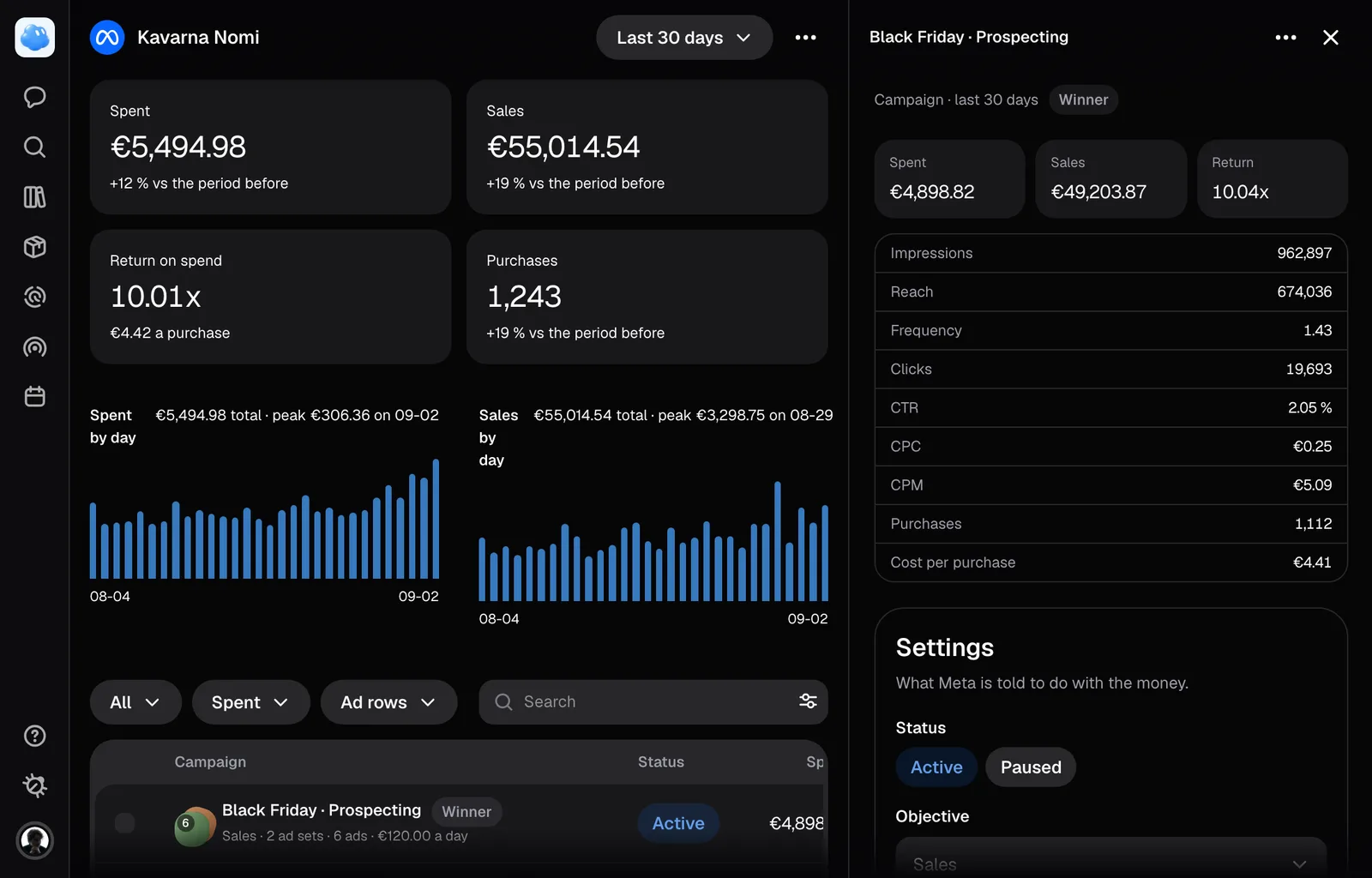Open the three-dot menu beside Last 30 days

[805, 38]
